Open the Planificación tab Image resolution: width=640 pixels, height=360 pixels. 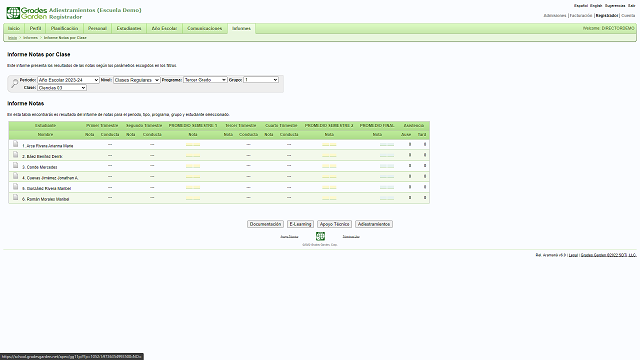tap(64, 28)
